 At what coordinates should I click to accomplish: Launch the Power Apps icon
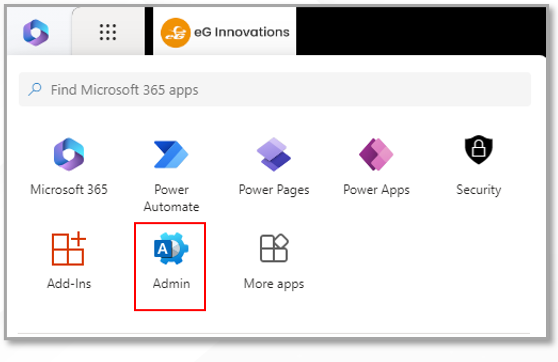tap(376, 154)
